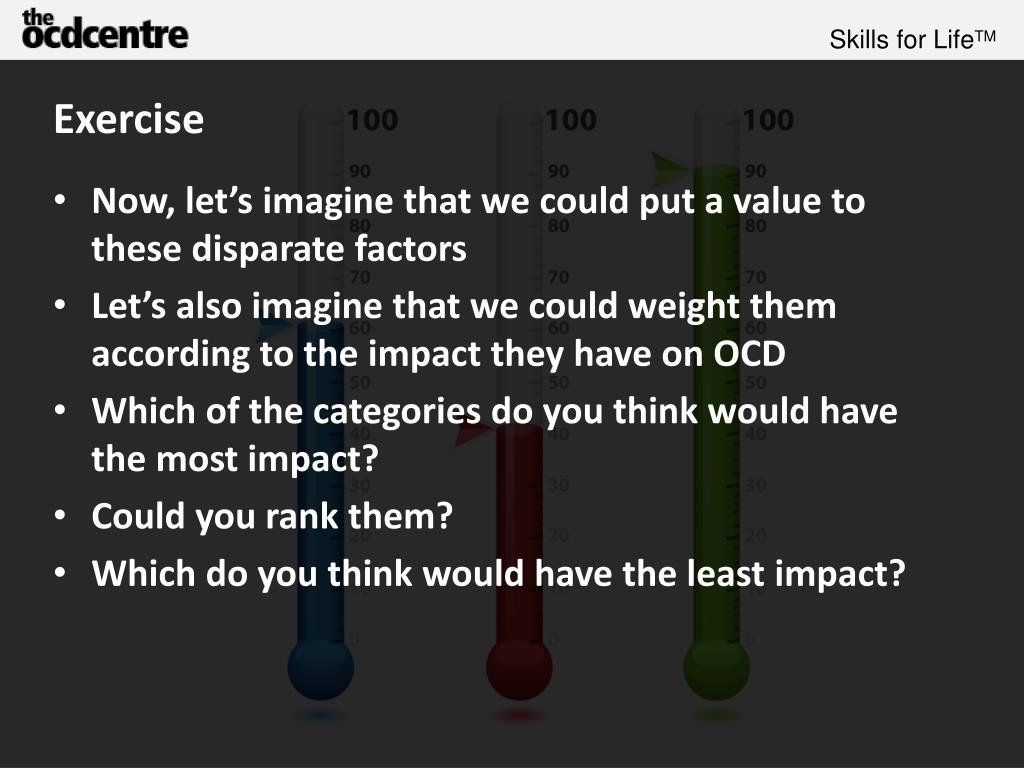The image size is (1024, 768).
Task: Click the green arrow marker near 90
Action: coord(671,168)
